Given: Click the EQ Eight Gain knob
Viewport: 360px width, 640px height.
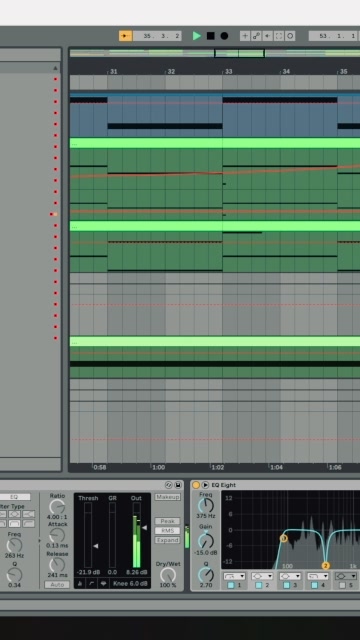Looking at the screenshot, I should click(x=206, y=541).
